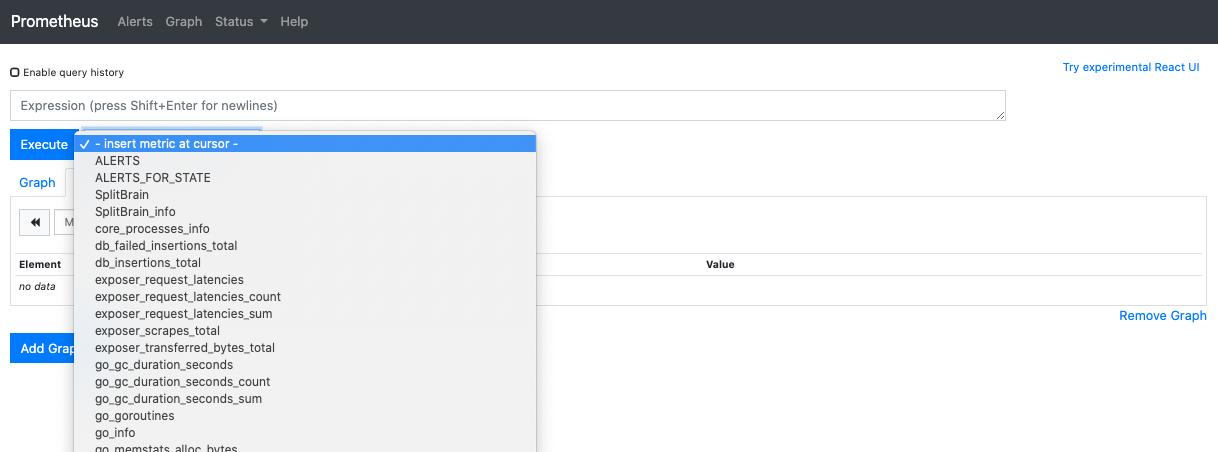This screenshot has height=452, width=1218.
Task: Focus the Expression input field
Action: [508, 105]
